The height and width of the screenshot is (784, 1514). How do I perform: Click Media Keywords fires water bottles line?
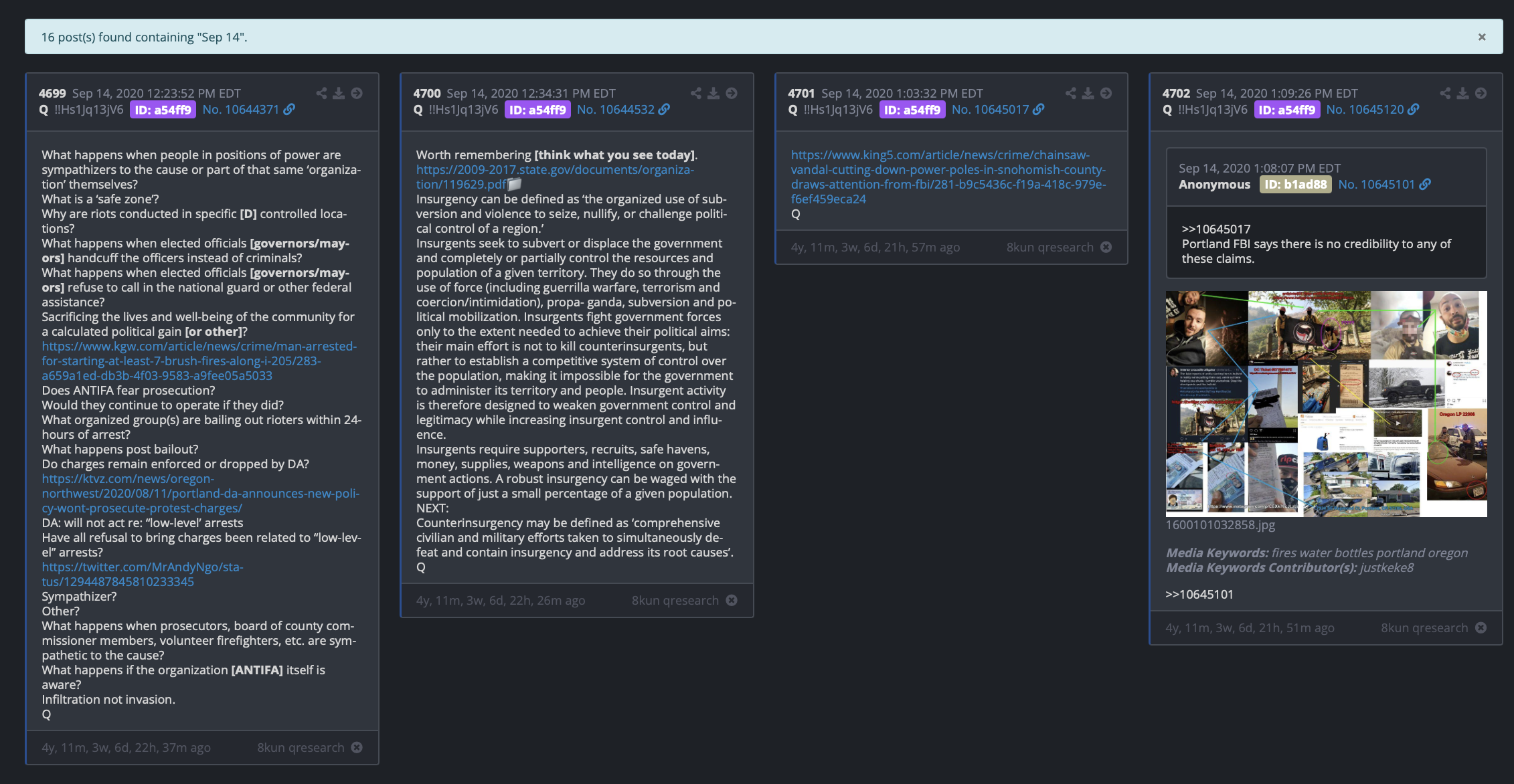1317,553
